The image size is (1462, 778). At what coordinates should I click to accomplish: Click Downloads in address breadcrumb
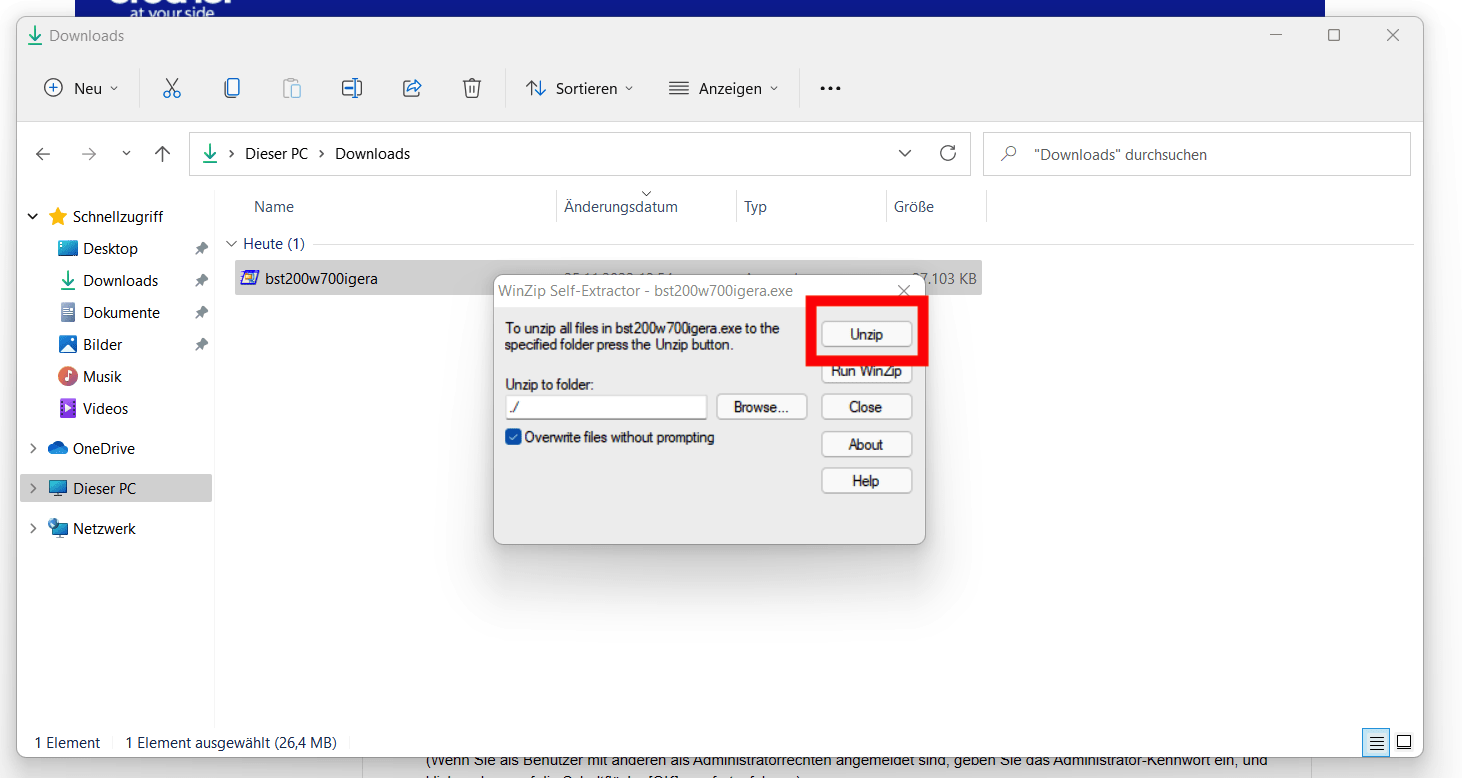click(372, 154)
